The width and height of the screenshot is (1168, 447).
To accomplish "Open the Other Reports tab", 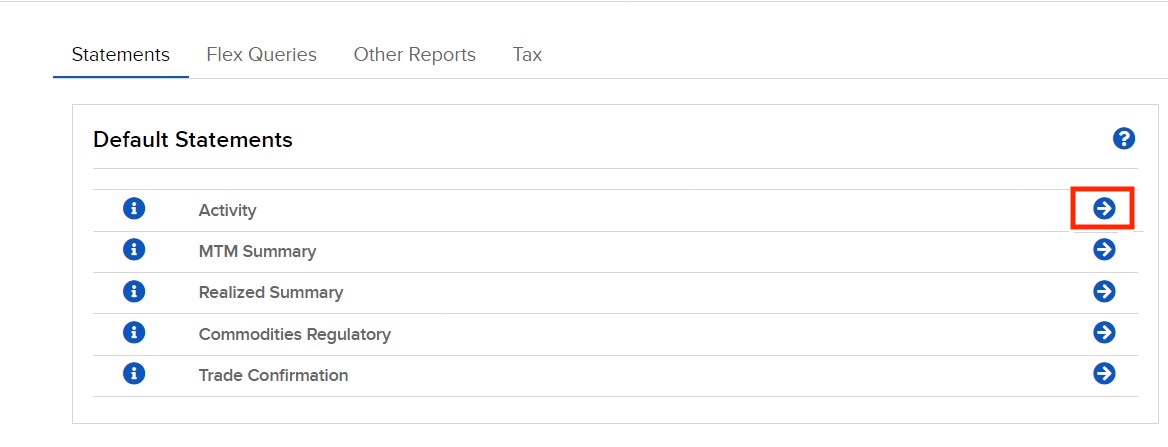I will click(x=414, y=54).
